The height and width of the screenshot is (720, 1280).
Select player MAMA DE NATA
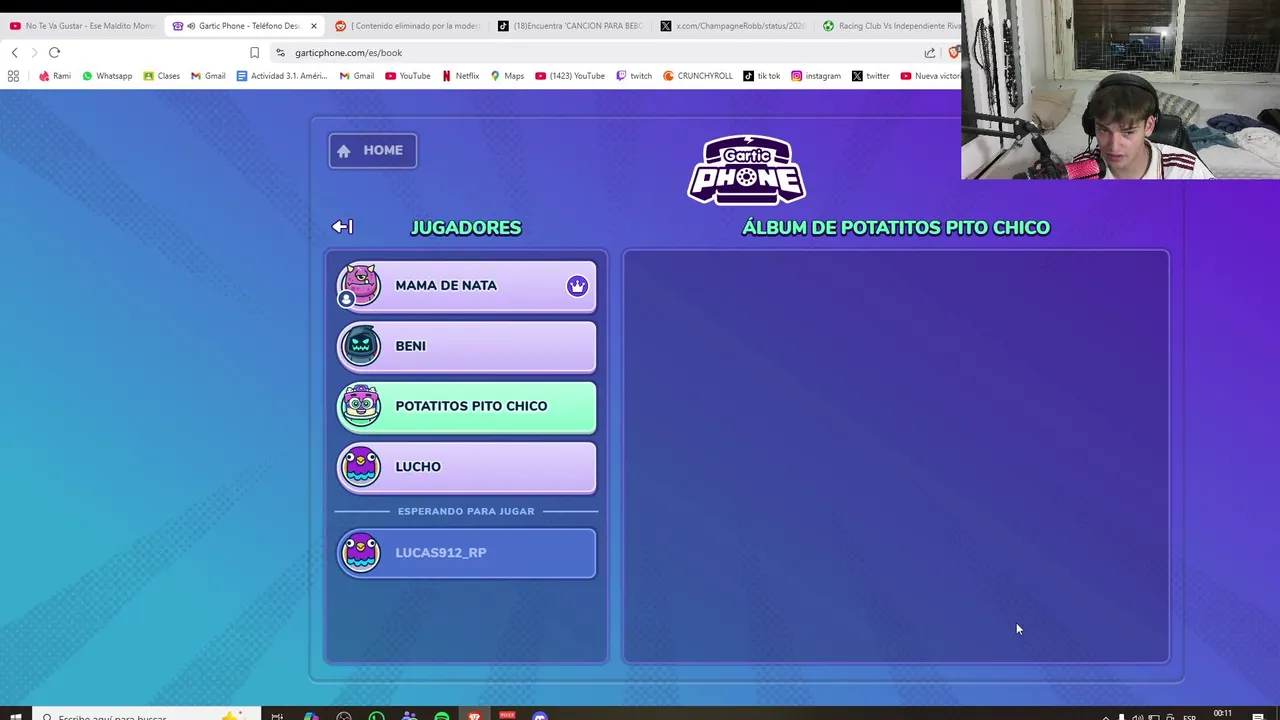pos(466,286)
